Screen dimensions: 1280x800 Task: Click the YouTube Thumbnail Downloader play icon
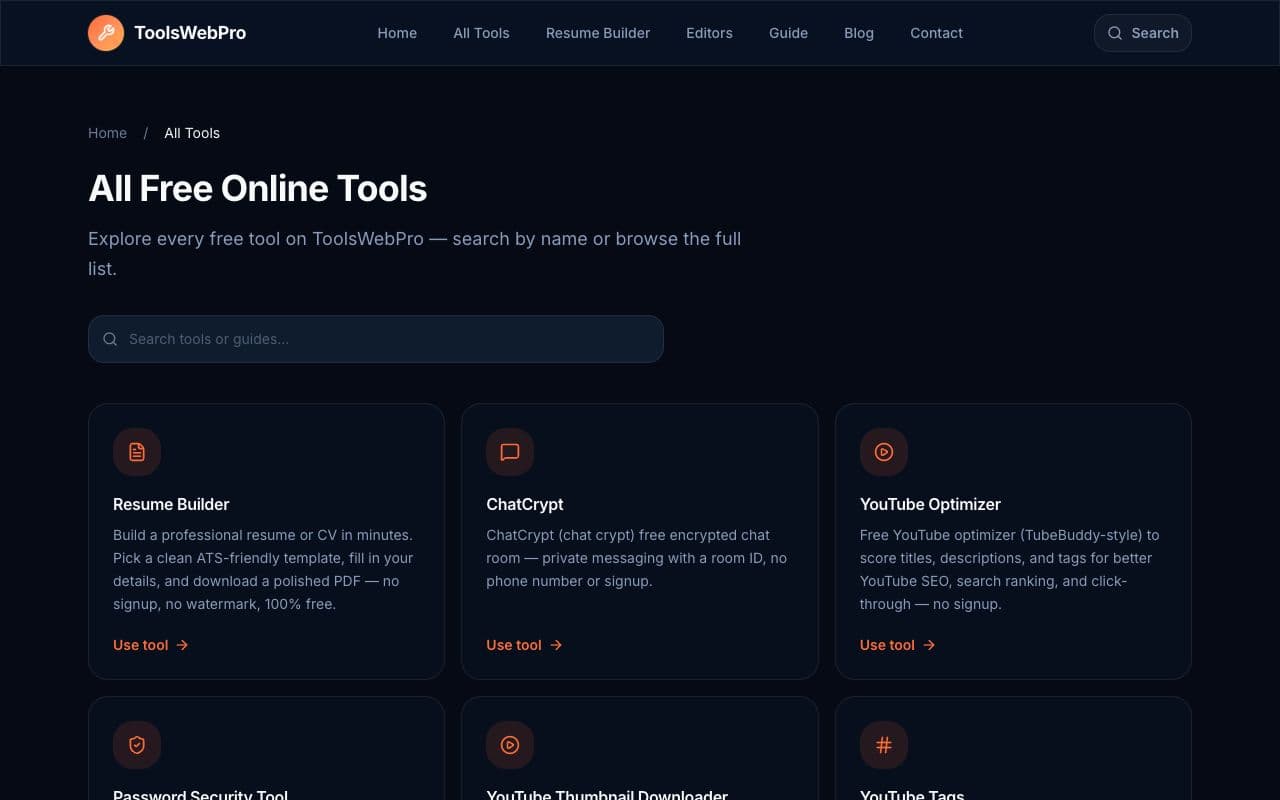(x=510, y=745)
